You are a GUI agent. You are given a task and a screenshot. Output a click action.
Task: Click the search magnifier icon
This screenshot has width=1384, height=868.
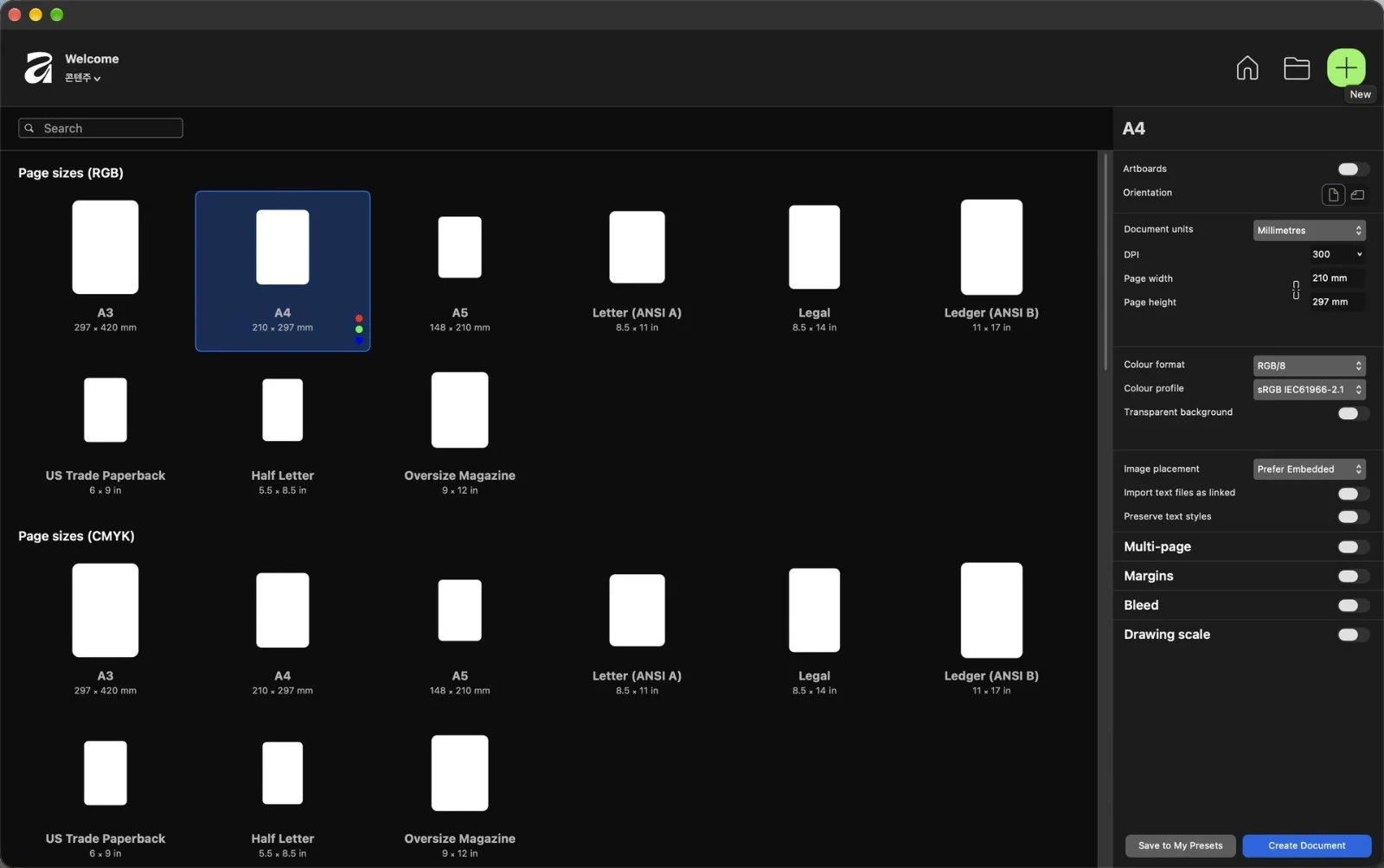(29, 128)
